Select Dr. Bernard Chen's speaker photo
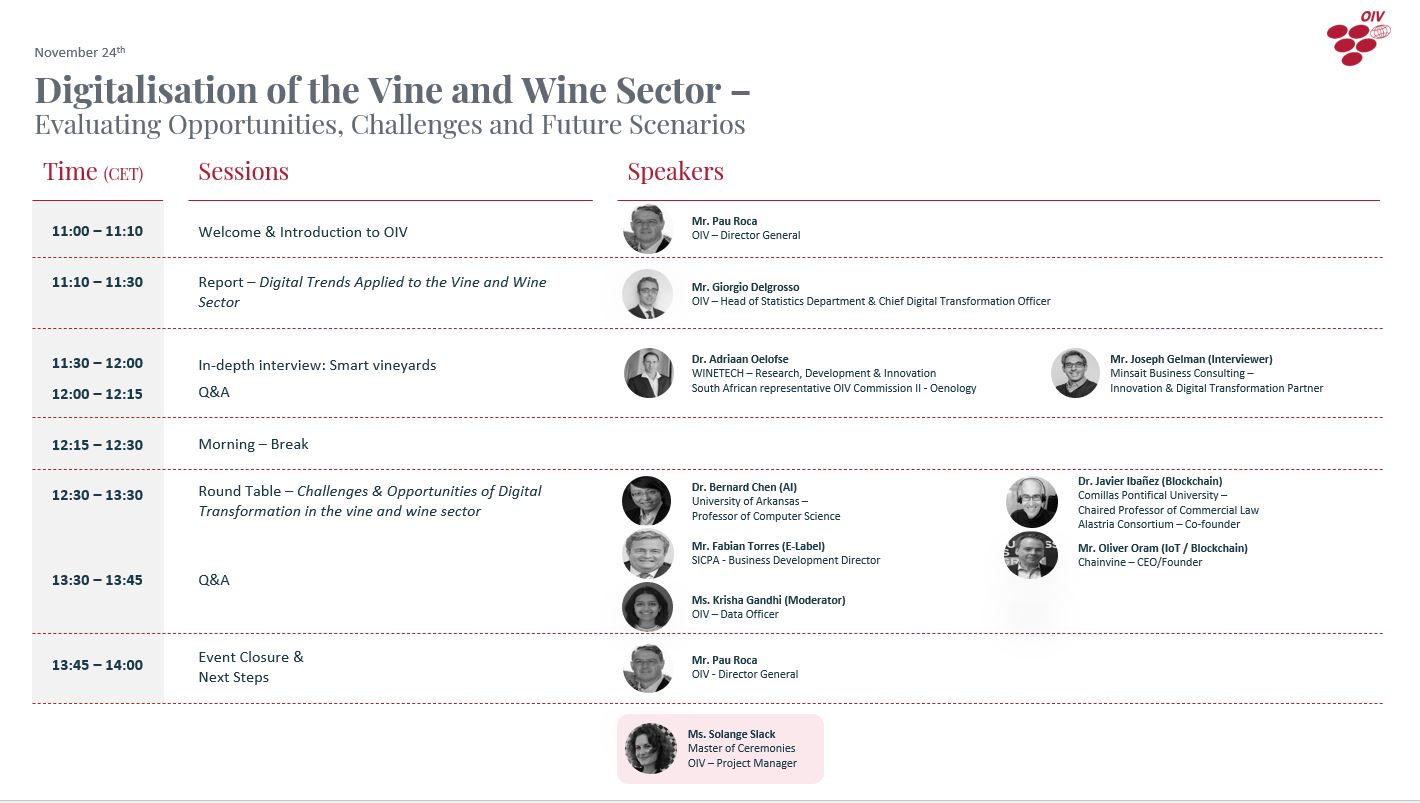The width and height of the screenshot is (1420, 803). pos(646,500)
